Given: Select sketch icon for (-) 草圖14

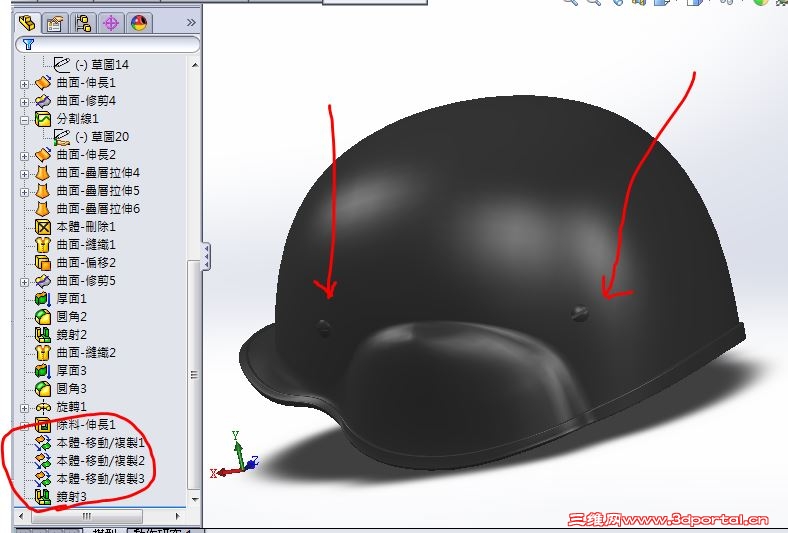Looking at the screenshot, I should point(62,64).
